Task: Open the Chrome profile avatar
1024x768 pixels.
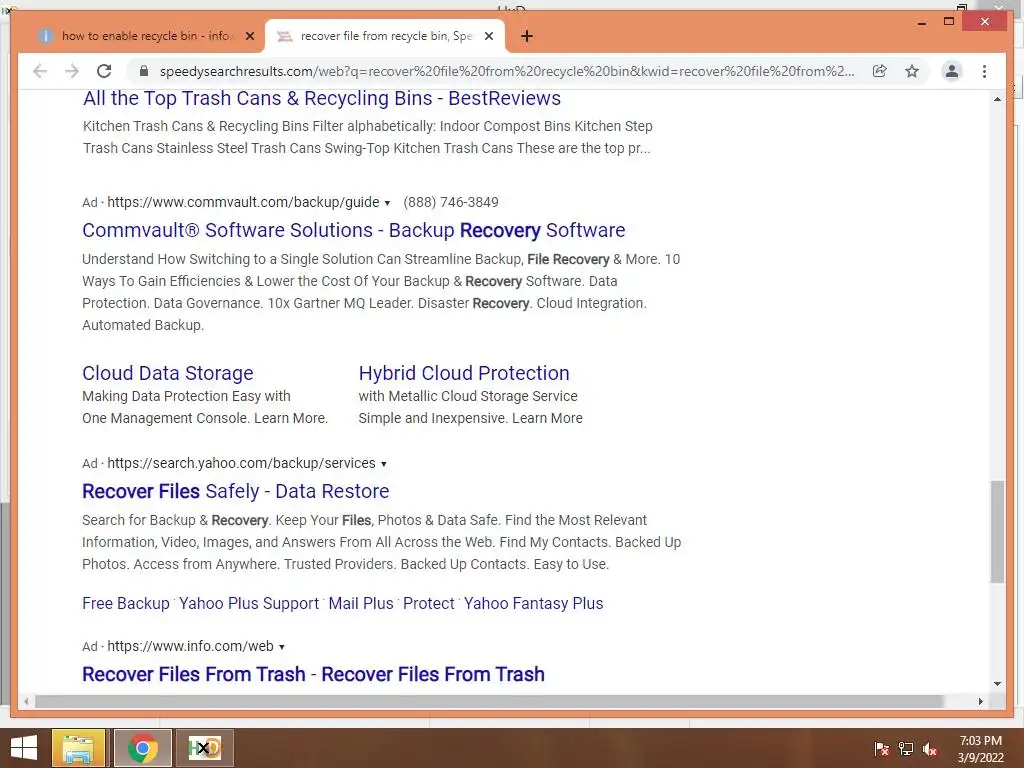Action: pyautogui.click(x=952, y=71)
